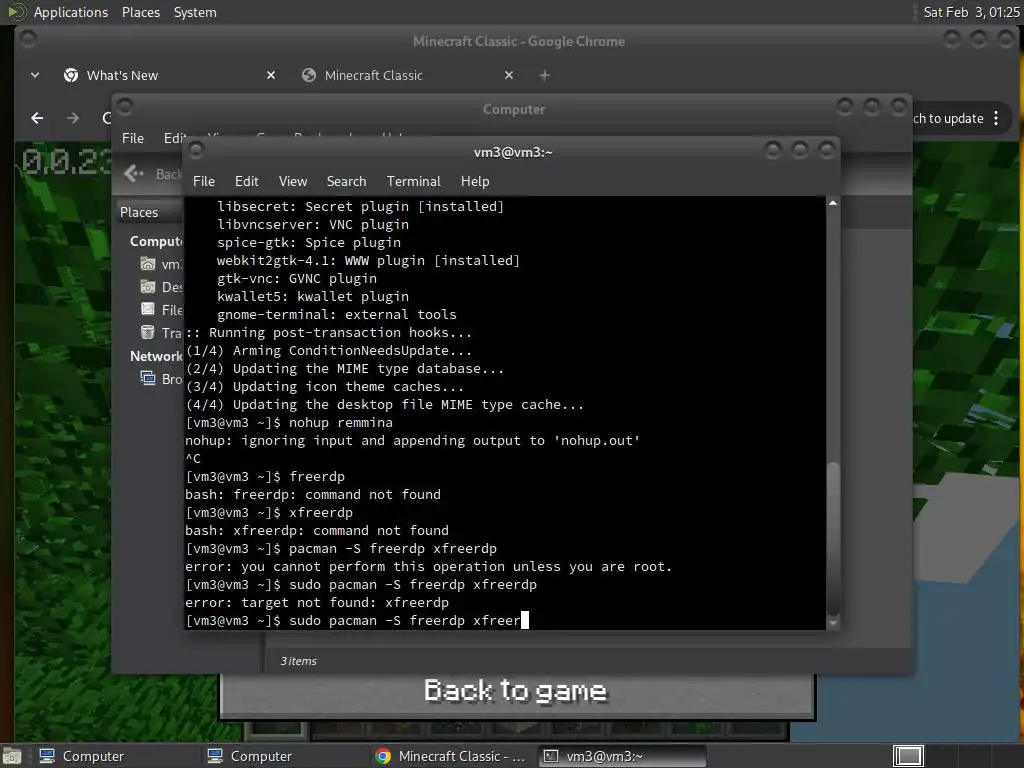Select the Desktop entry in sidebar

pyautogui.click(x=161, y=287)
